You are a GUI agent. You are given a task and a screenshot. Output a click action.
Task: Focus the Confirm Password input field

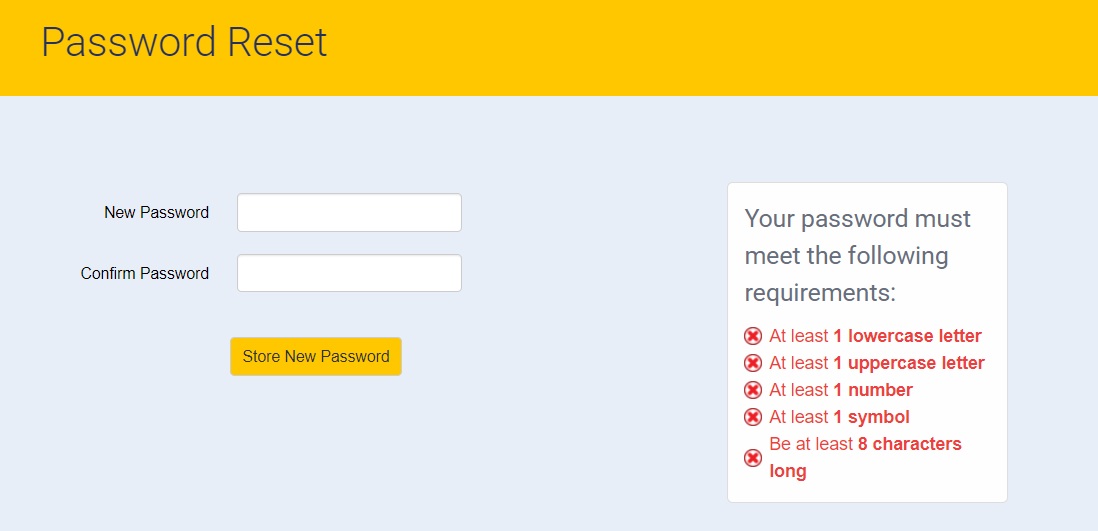(349, 273)
